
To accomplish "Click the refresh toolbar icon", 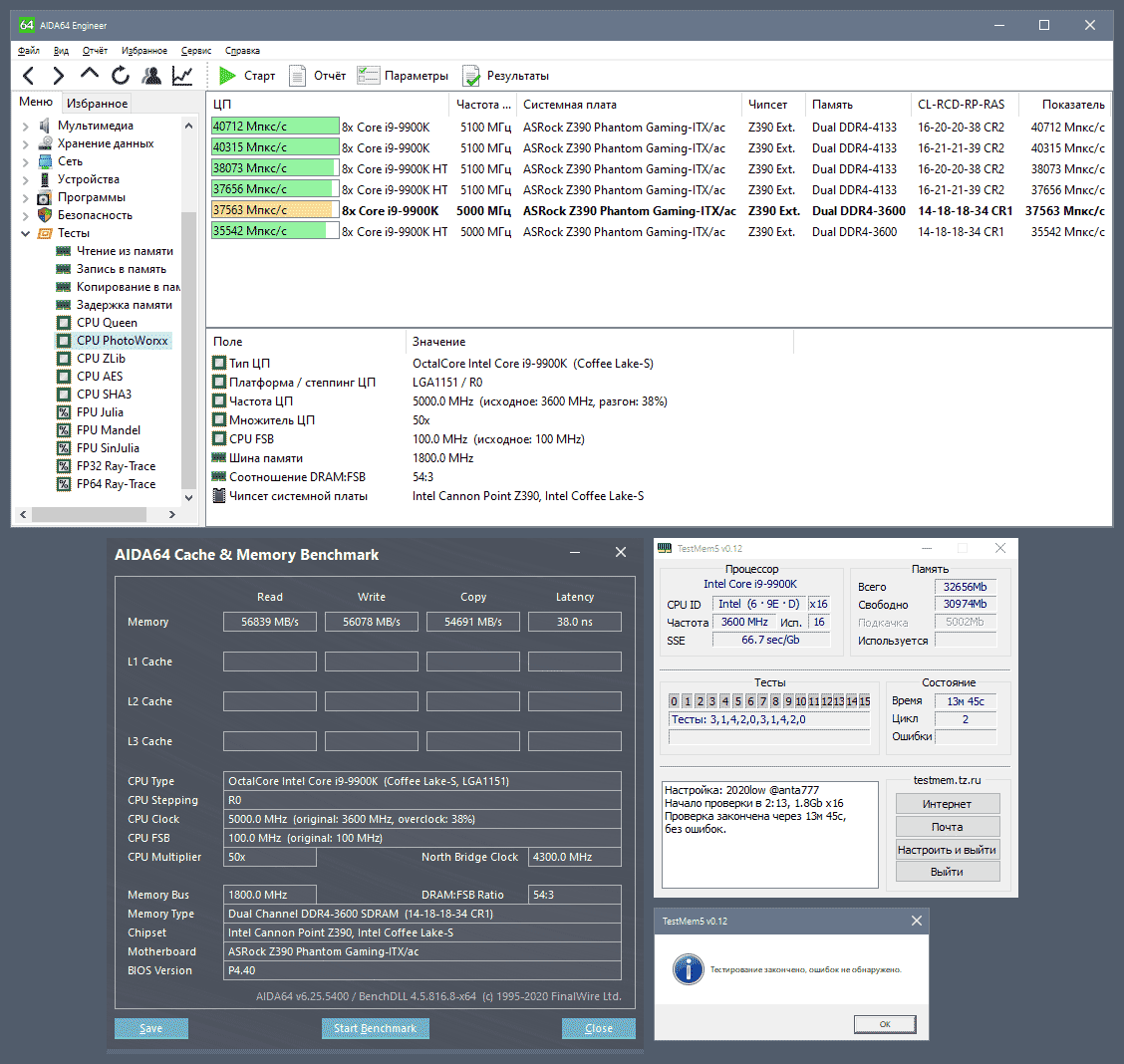I will [x=121, y=76].
